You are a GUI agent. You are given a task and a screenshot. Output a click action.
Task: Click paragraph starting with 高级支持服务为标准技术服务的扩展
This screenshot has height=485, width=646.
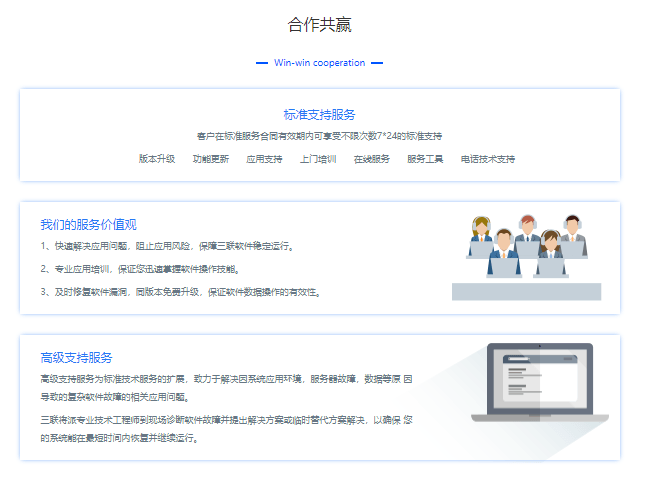point(226,388)
